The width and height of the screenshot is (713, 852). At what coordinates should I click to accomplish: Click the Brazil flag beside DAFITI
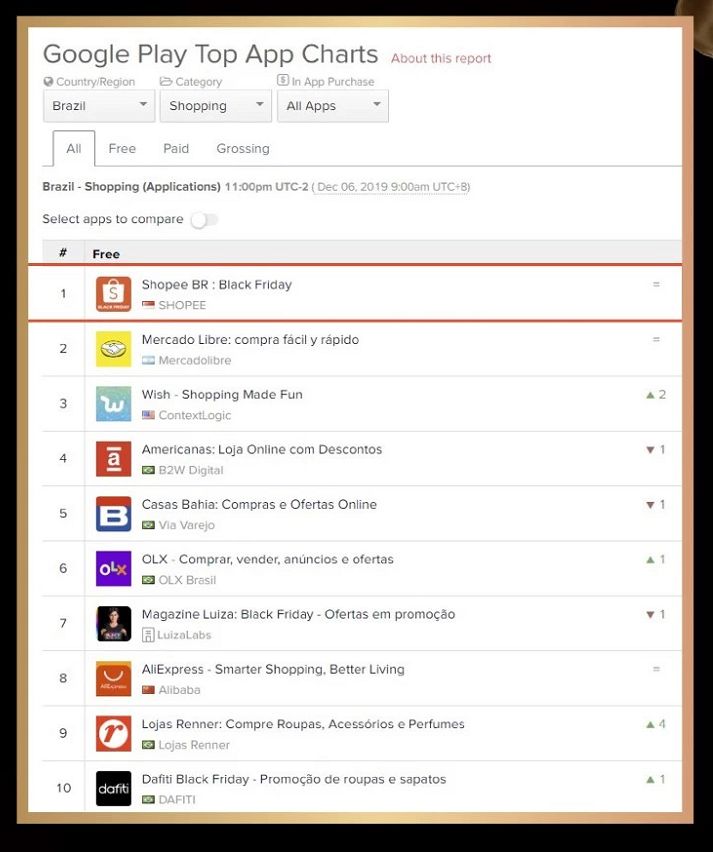(x=148, y=799)
